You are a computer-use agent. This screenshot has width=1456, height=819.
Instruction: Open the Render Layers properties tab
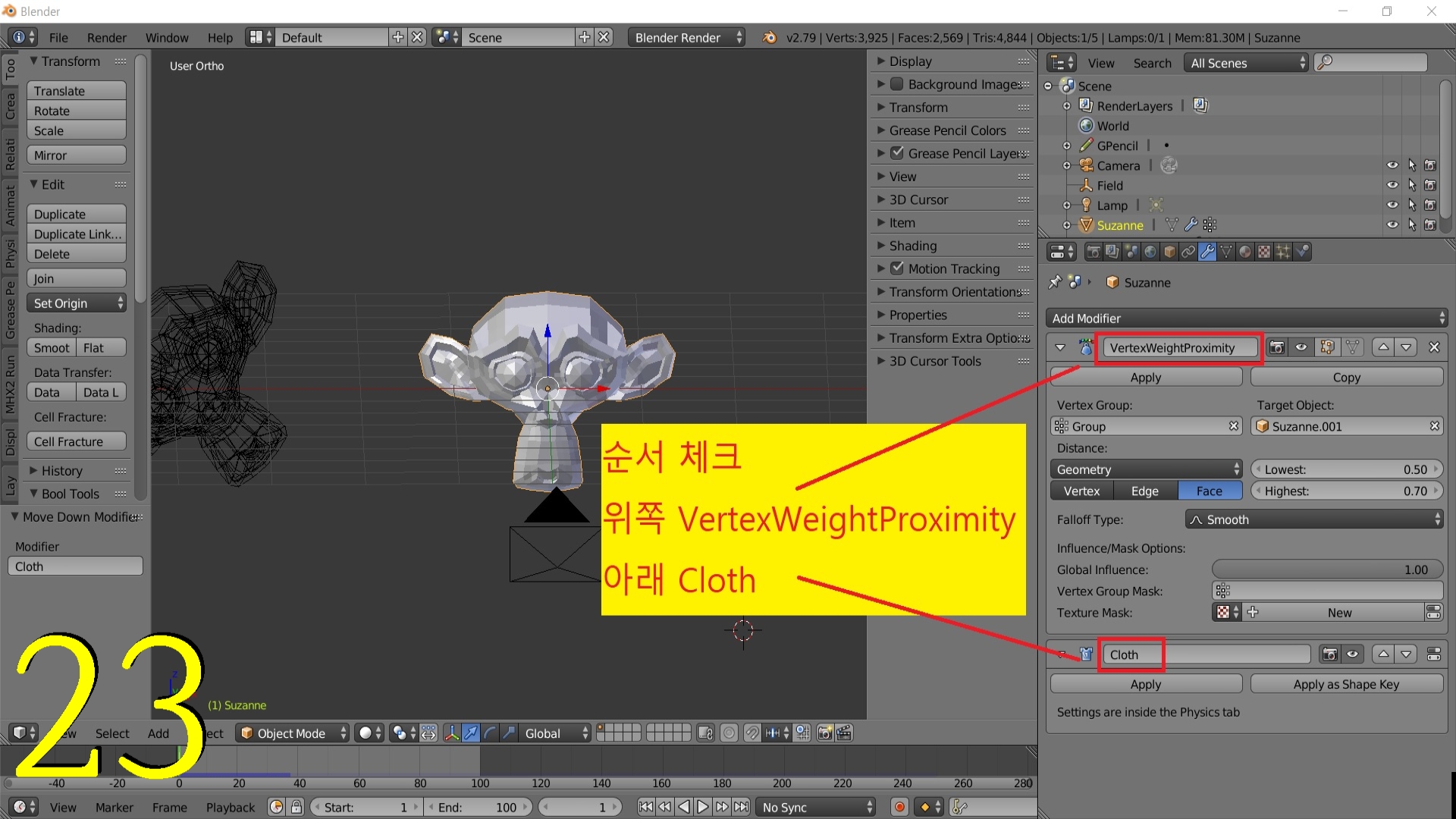[x=1112, y=252]
